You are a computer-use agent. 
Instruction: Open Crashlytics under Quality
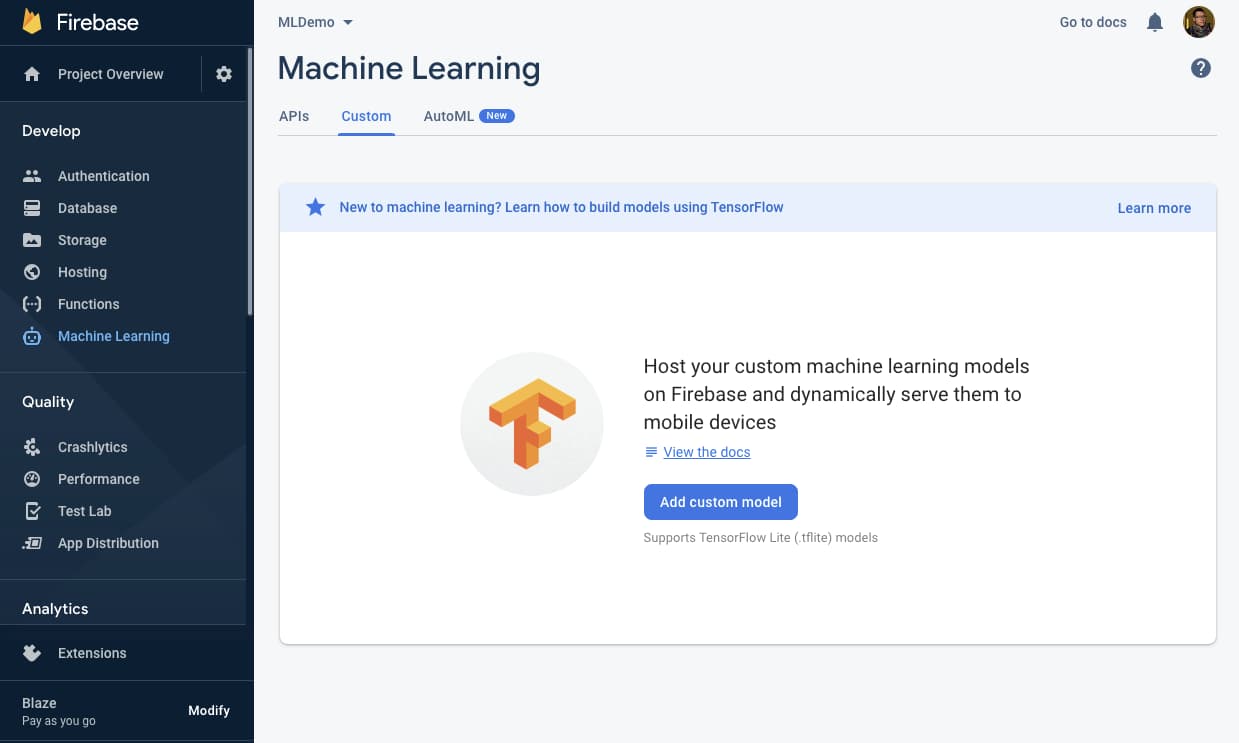click(93, 447)
